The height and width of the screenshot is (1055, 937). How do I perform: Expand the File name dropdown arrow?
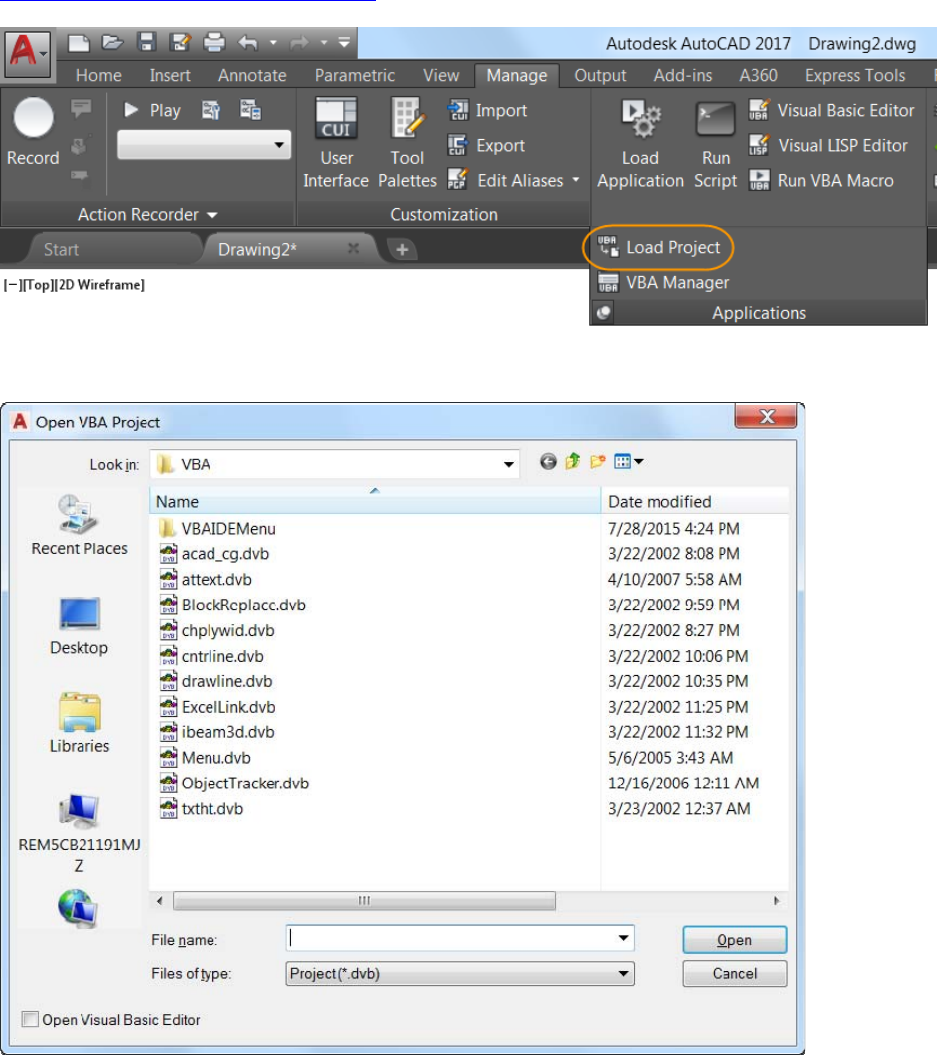(624, 938)
